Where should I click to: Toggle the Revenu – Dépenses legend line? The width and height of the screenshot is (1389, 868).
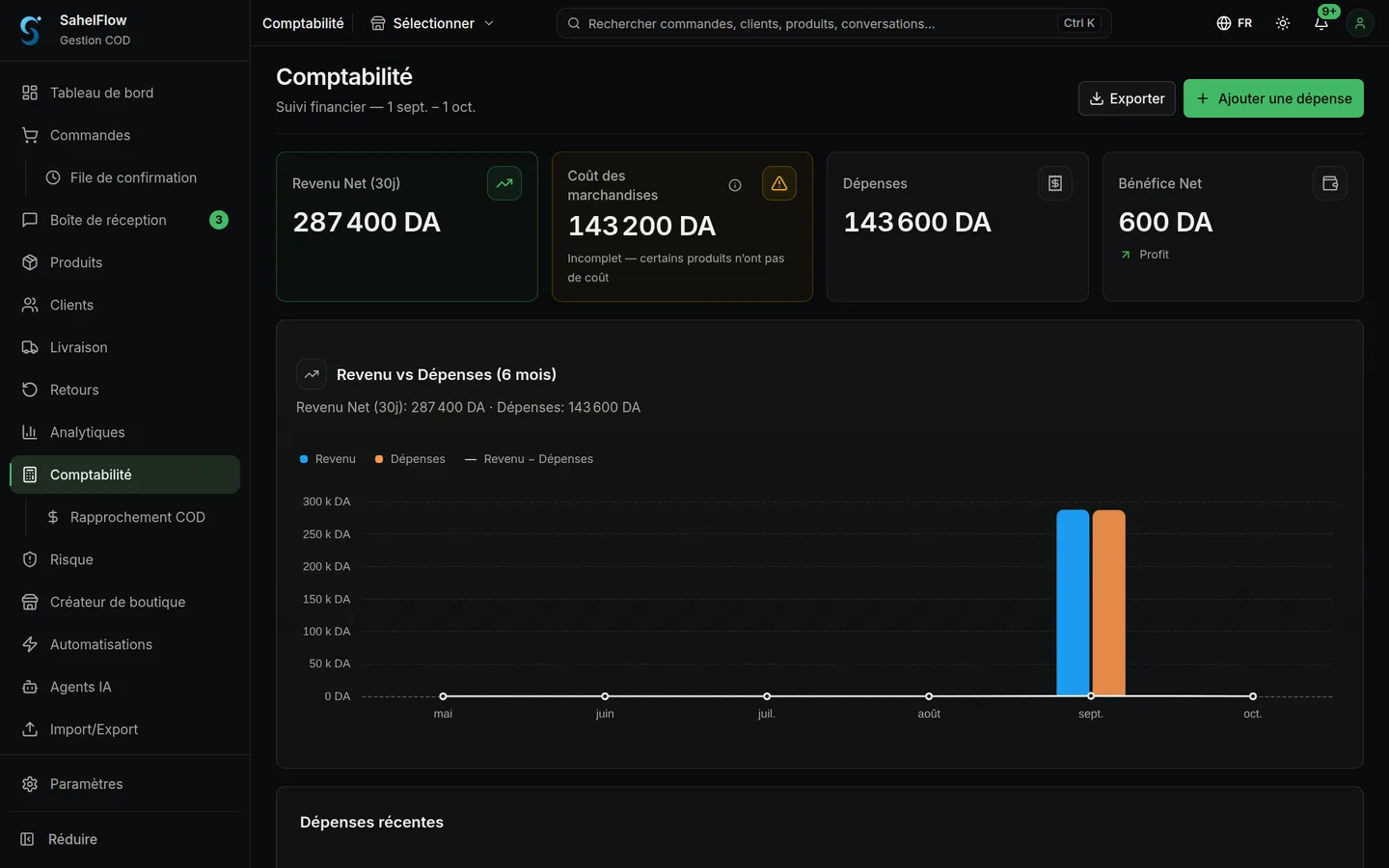coord(529,459)
